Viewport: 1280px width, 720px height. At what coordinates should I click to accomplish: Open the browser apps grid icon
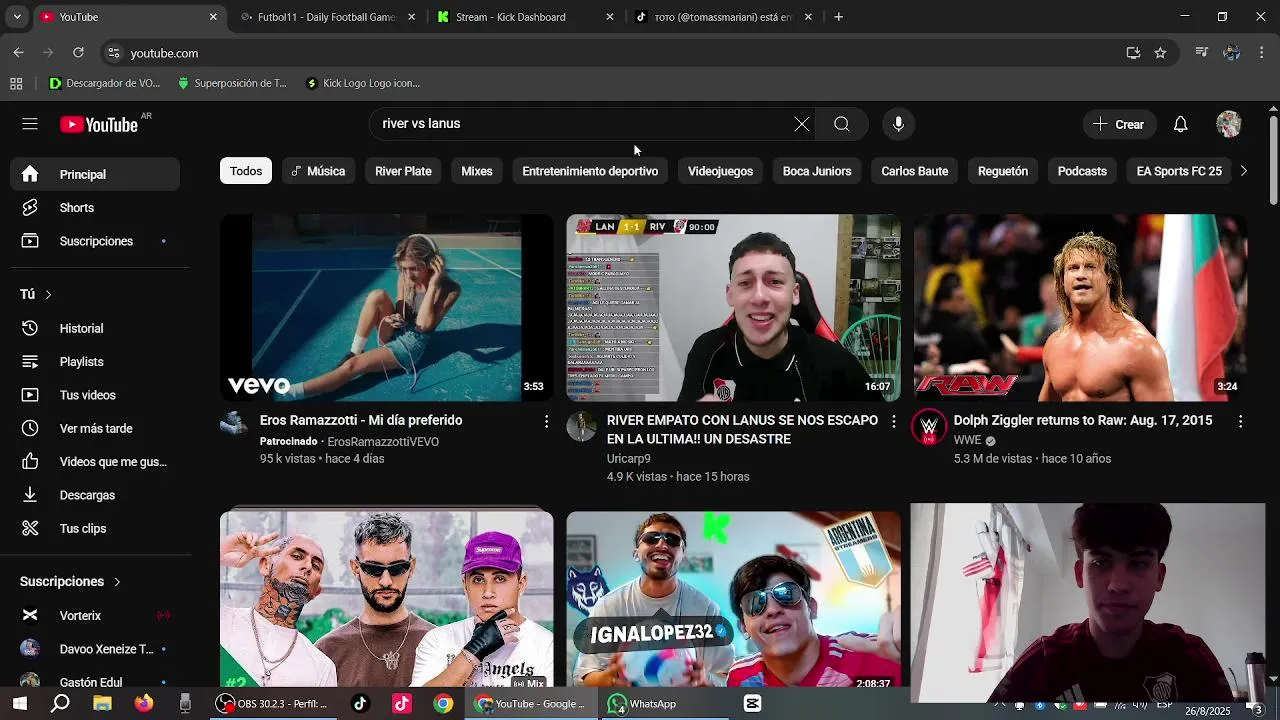coord(16,83)
